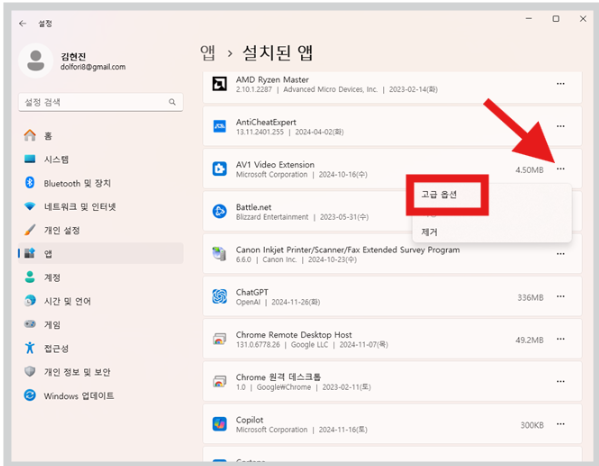
Task: Open more options for AntiCheatExpert
Action: [560, 126]
